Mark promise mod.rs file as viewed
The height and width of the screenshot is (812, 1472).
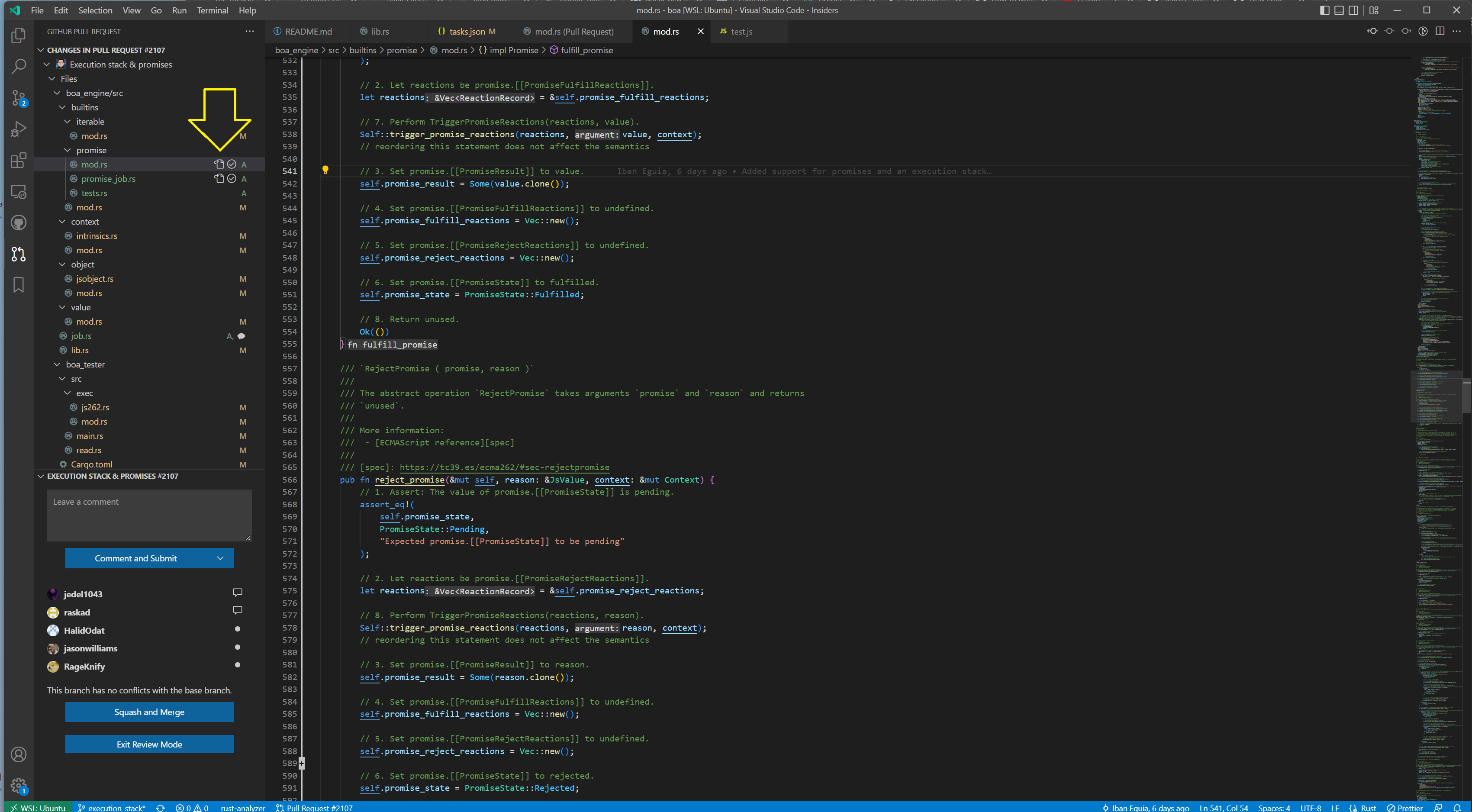(x=232, y=164)
